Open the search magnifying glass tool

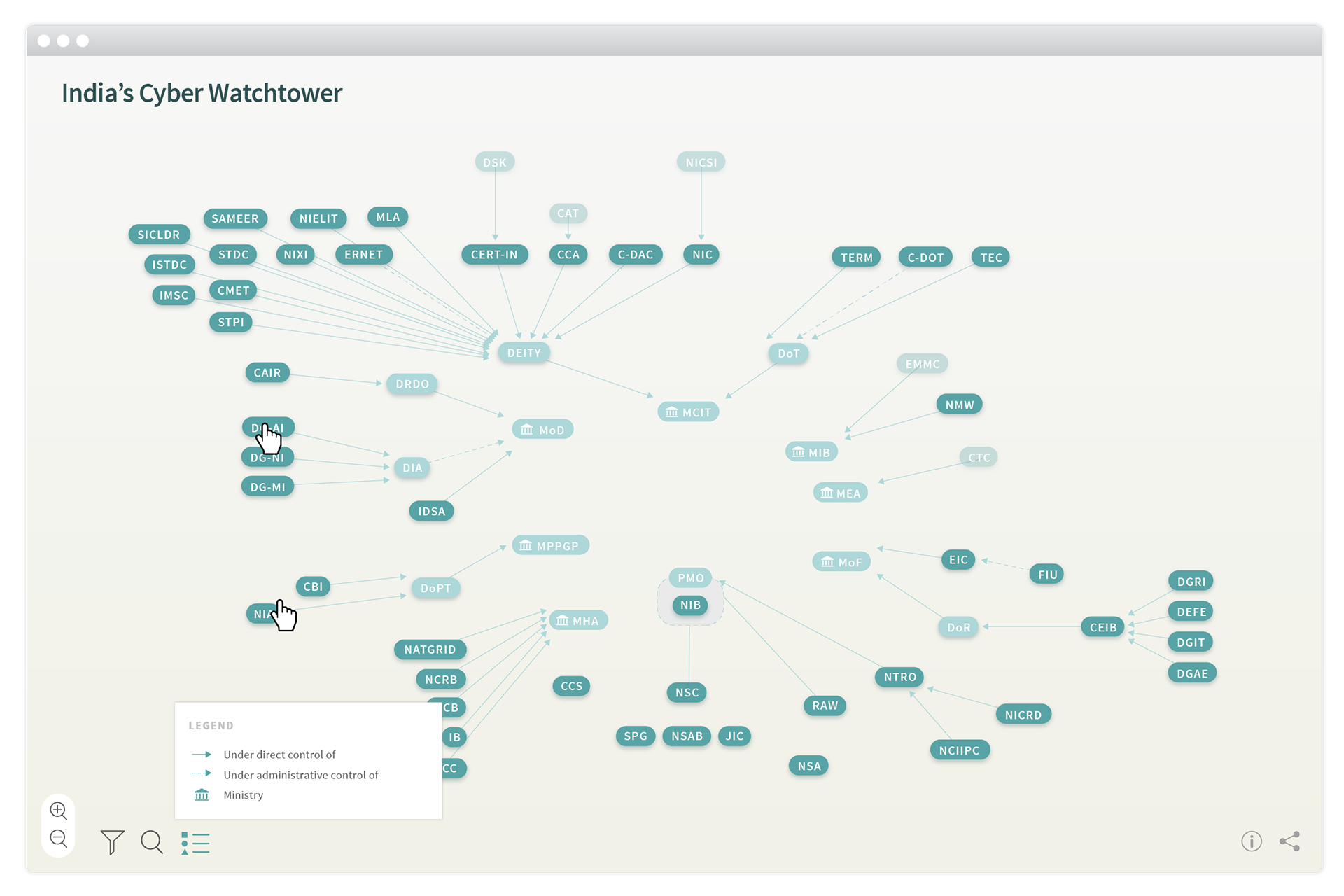pos(151,842)
